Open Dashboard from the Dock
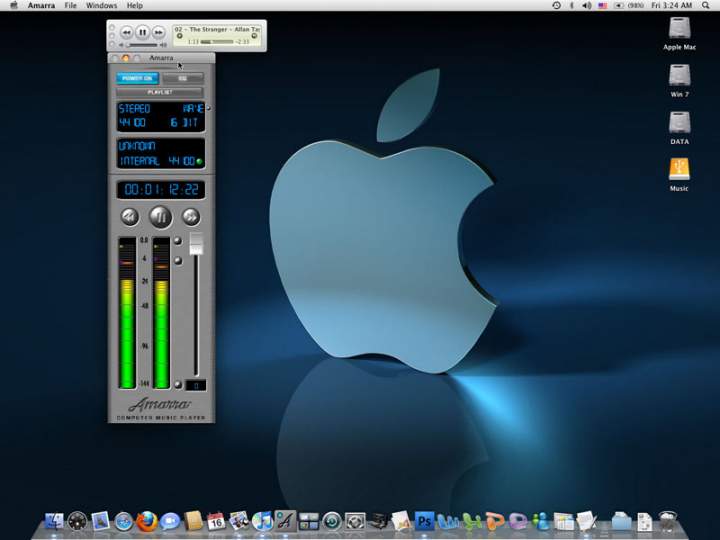720x540 pixels. [x=77, y=522]
